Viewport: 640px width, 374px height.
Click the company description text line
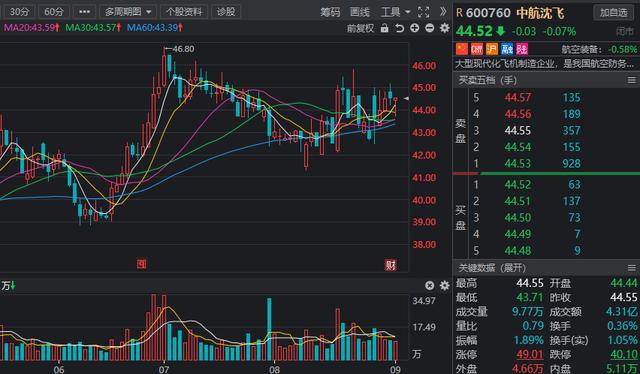tap(544, 64)
